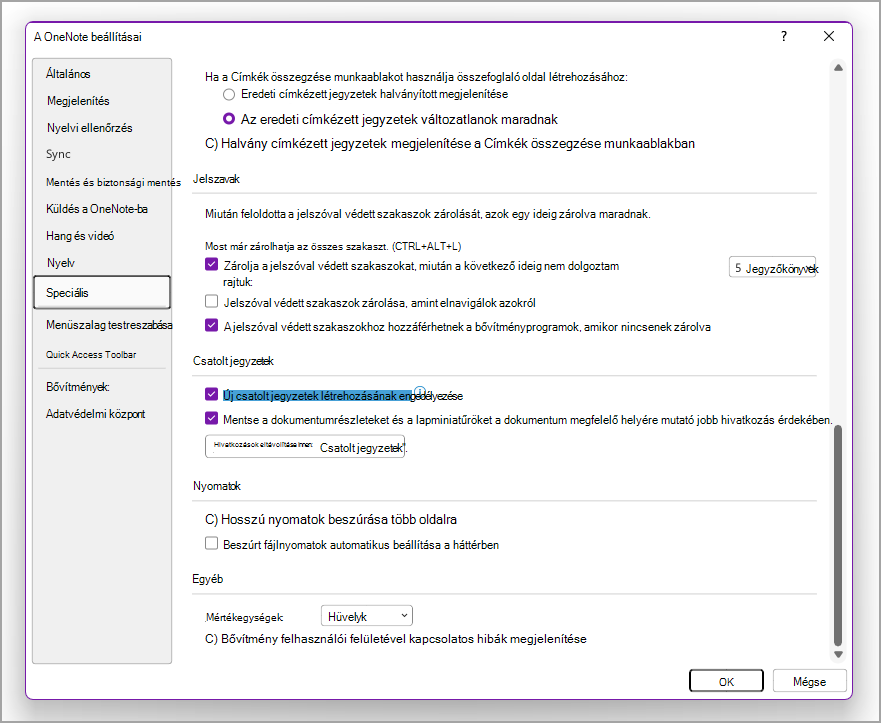Select the Speciális category
This screenshot has height=723, width=881.
click(x=102, y=292)
